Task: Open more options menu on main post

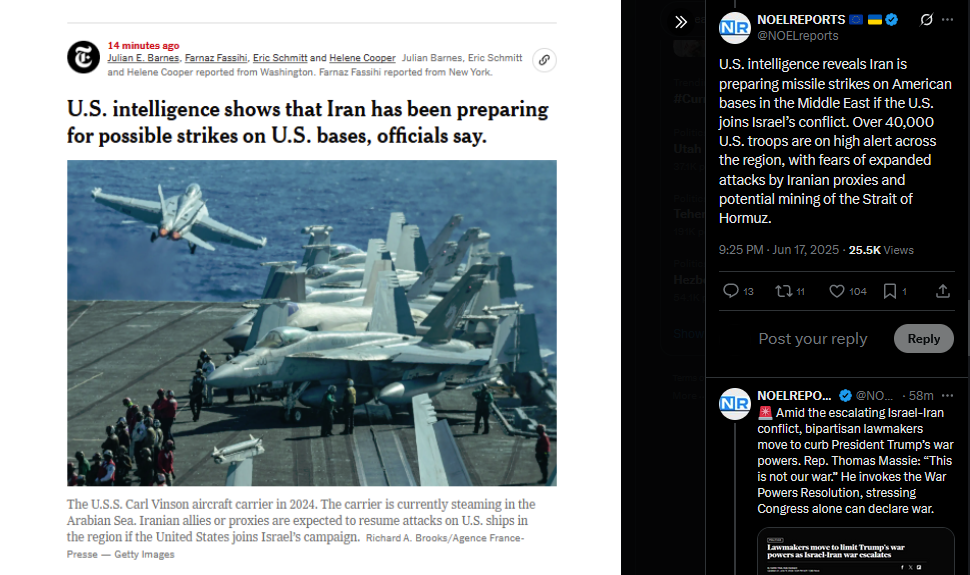Action: coord(948,20)
